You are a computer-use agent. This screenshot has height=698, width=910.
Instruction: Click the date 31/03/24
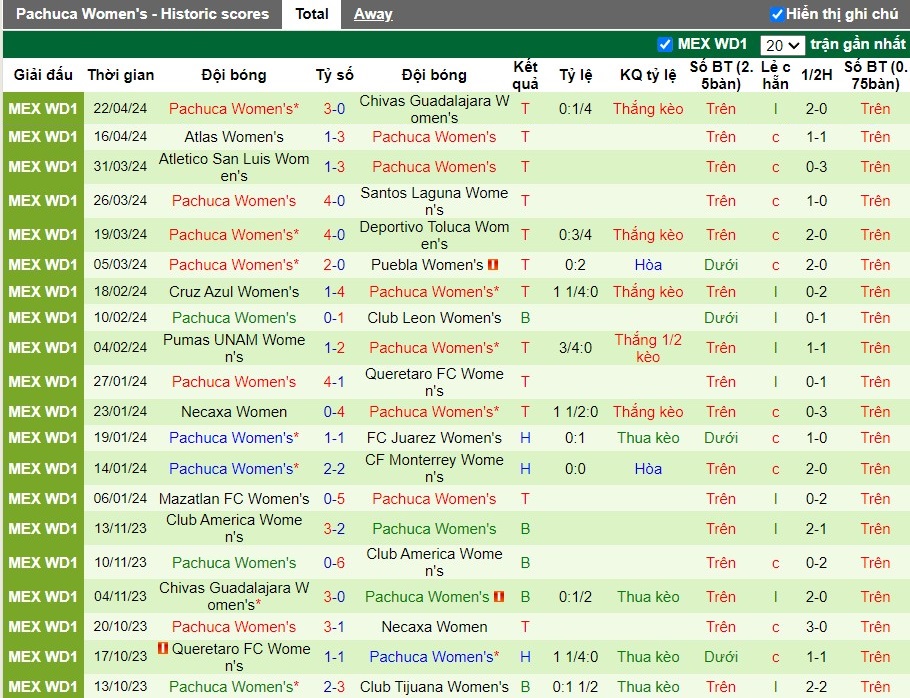[121, 167]
